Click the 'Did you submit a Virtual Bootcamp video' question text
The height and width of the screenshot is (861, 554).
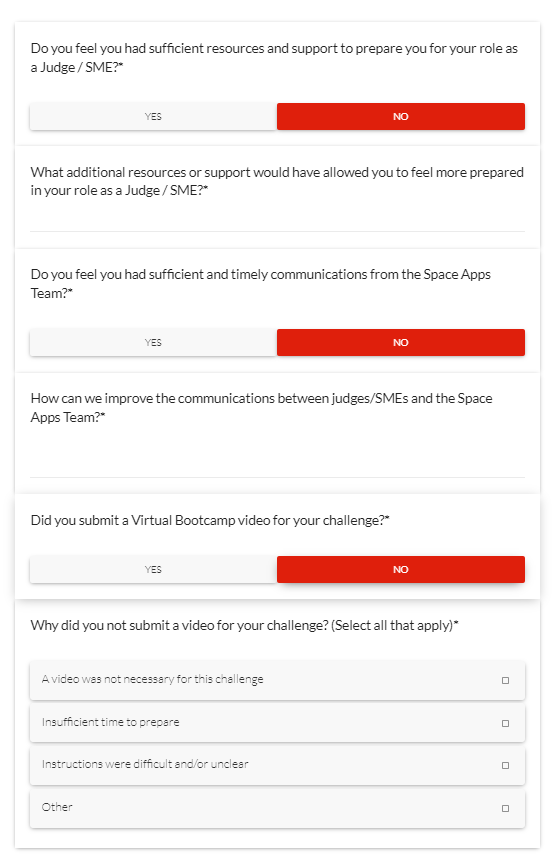210,521
